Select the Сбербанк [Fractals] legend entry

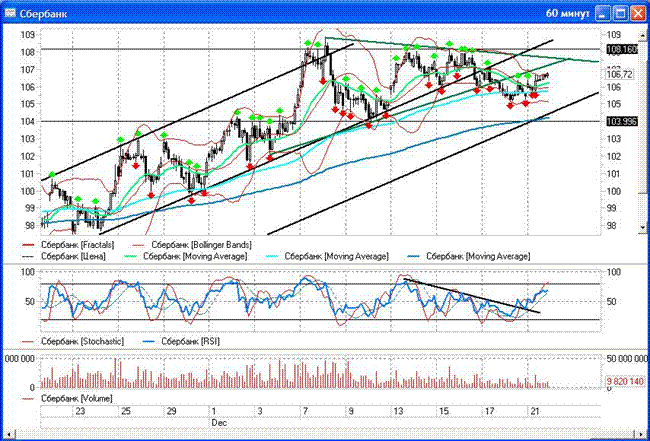[x=68, y=245]
